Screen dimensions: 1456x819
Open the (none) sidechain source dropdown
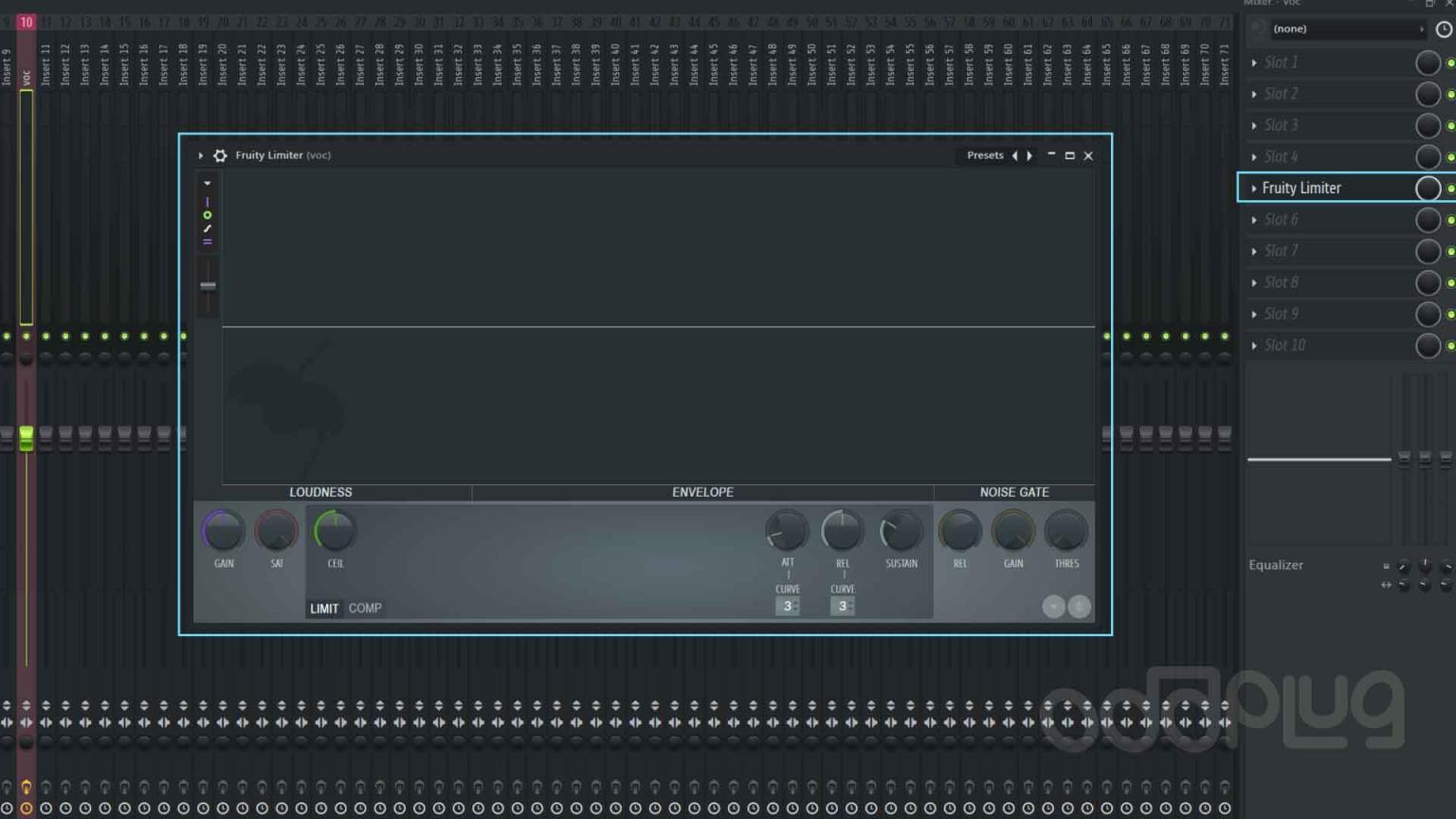coord(1346,29)
